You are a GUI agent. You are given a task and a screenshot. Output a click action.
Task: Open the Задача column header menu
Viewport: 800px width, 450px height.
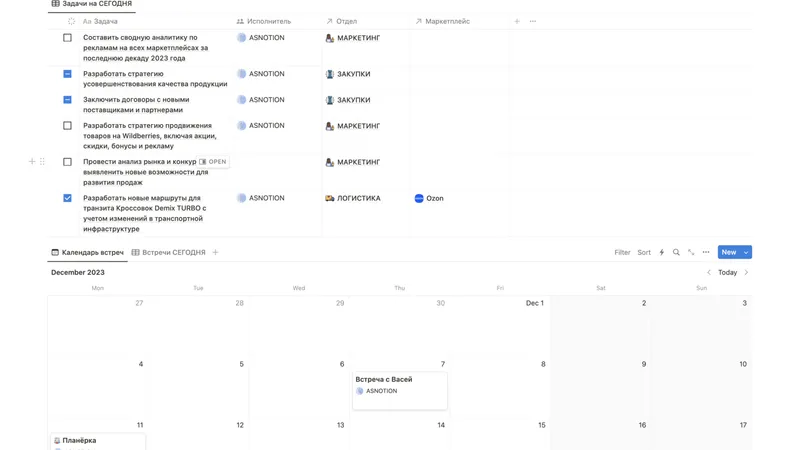click(101, 21)
